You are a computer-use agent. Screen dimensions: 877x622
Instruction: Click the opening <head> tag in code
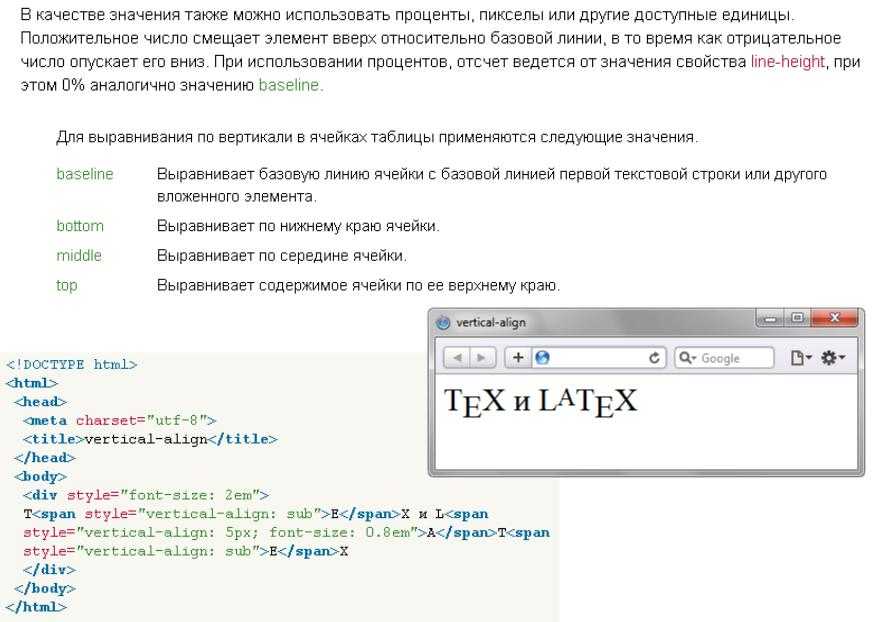coord(40,402)
